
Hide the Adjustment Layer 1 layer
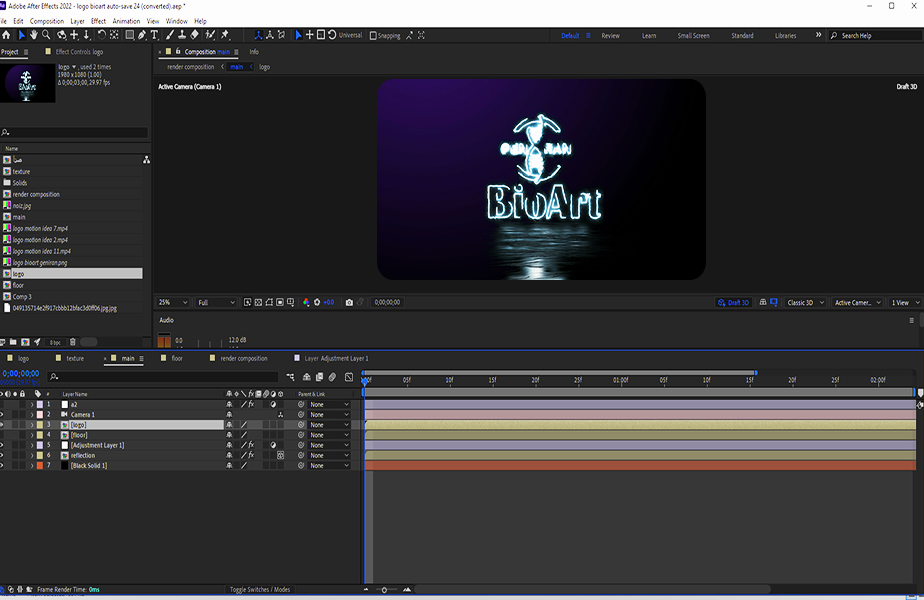pyautogui.click(x=2, y=445)
